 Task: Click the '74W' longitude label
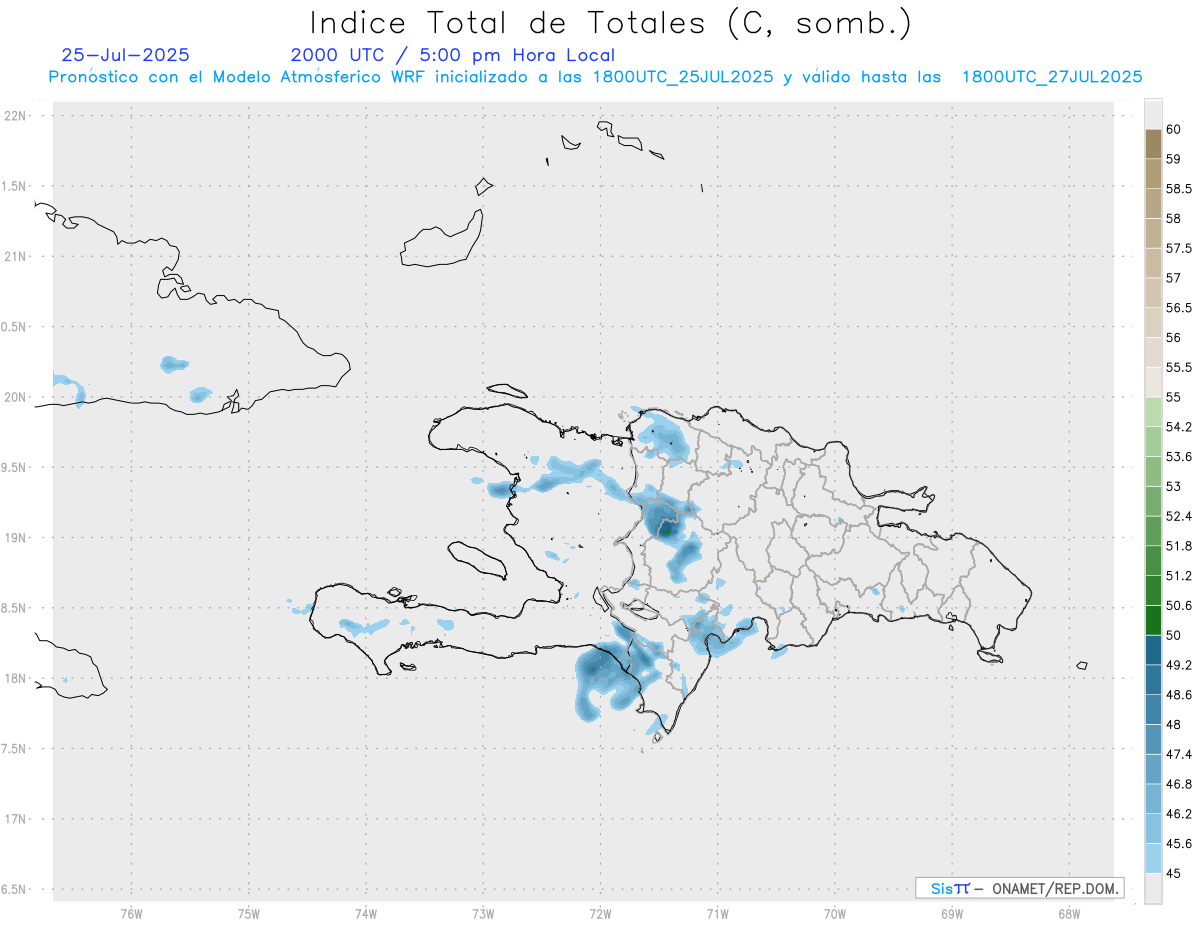366,914
